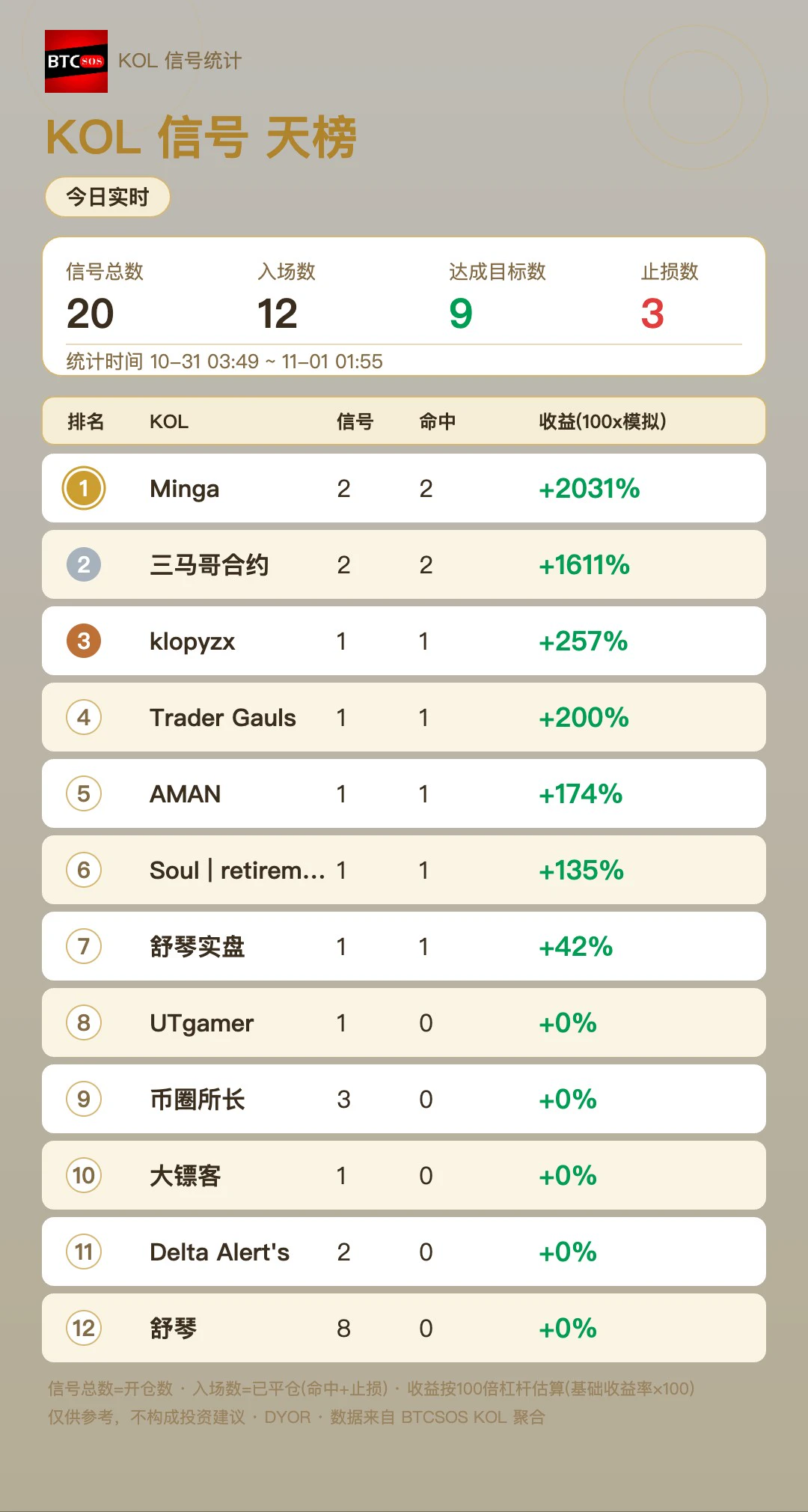
Task: Click the 达成目标数 value 9
Action: (461, 313)
